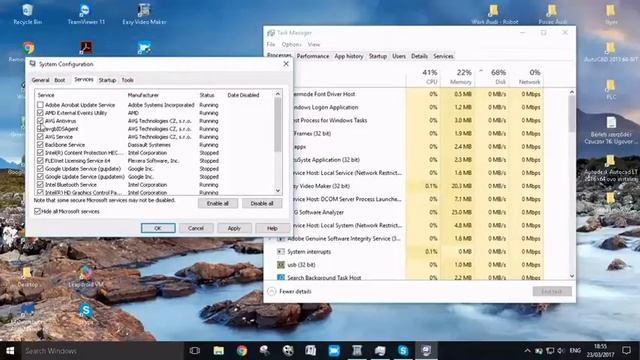Click the Help button

(272, 228)
